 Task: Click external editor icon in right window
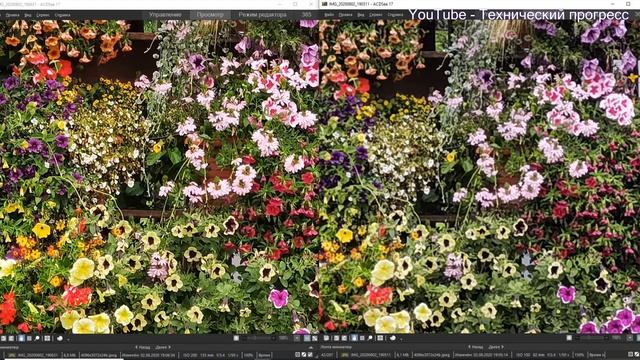393,338
